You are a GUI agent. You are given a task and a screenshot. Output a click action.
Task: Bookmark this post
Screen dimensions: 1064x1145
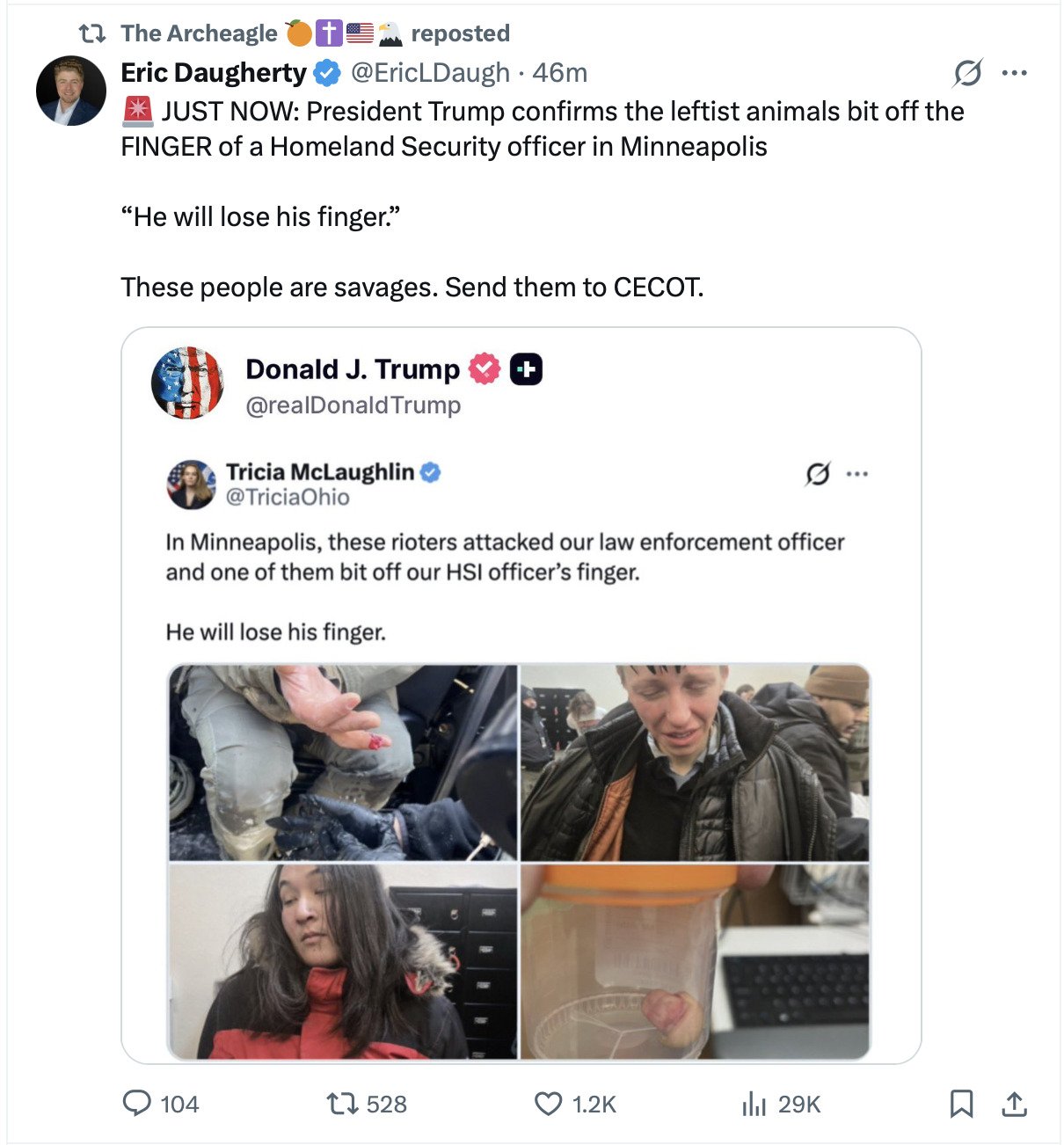pyautogui.click(x=961, y=1104)
